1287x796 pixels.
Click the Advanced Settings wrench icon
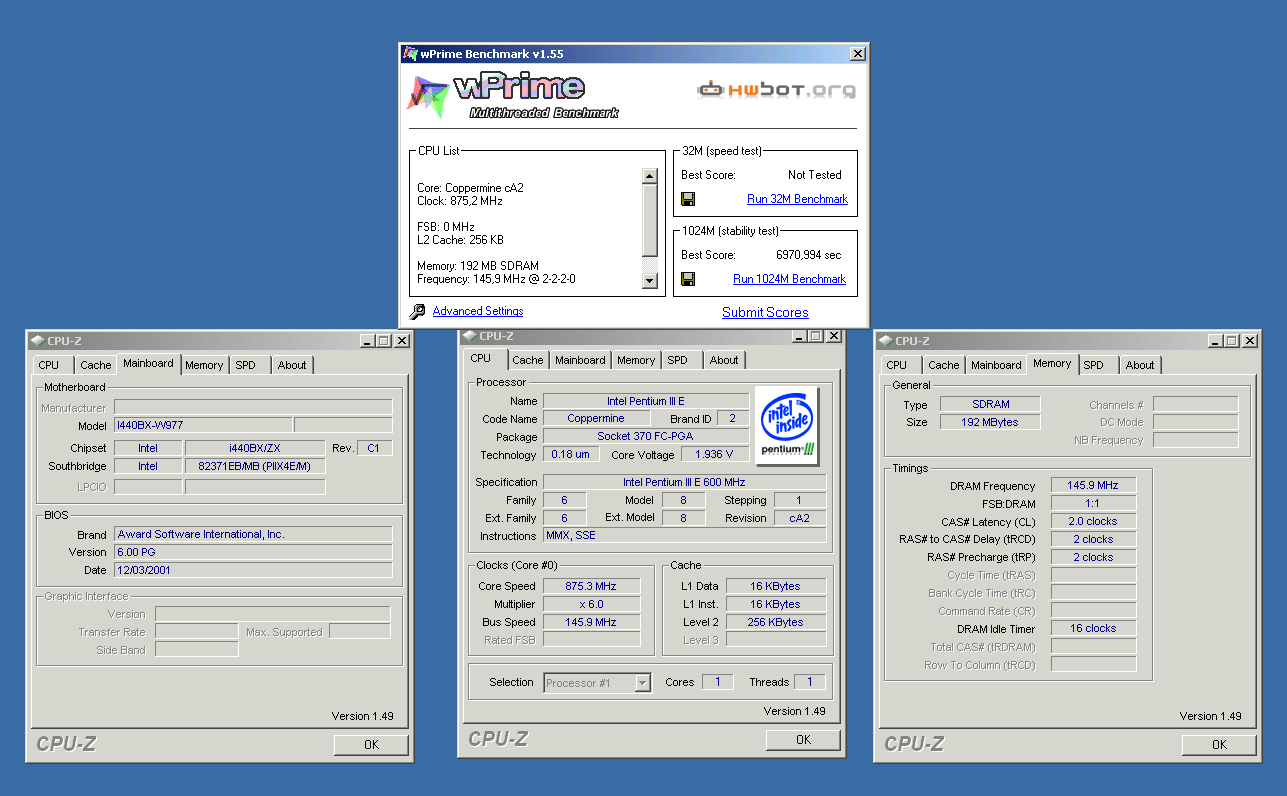(x=418, y=312)
